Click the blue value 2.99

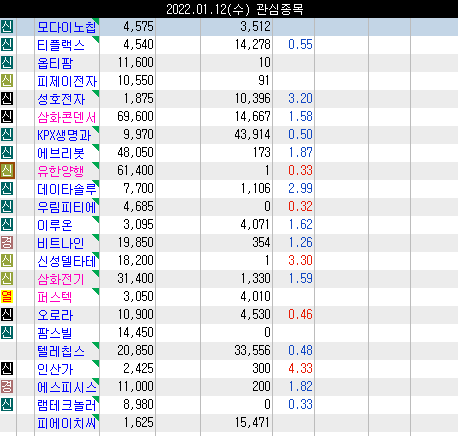[x=300, y=188]
